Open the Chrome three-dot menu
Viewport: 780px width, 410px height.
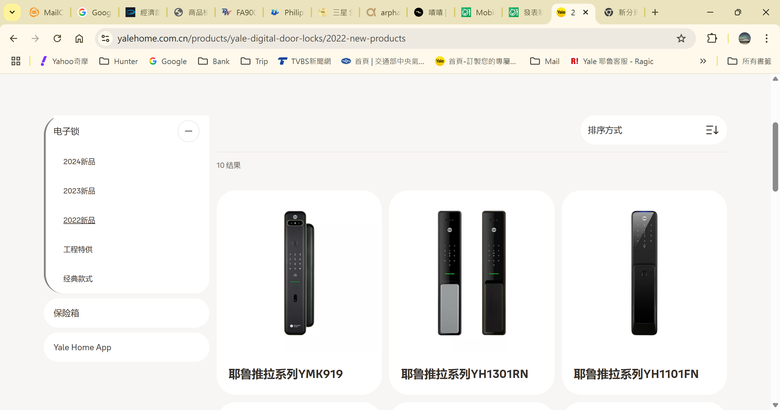[767, 38]
